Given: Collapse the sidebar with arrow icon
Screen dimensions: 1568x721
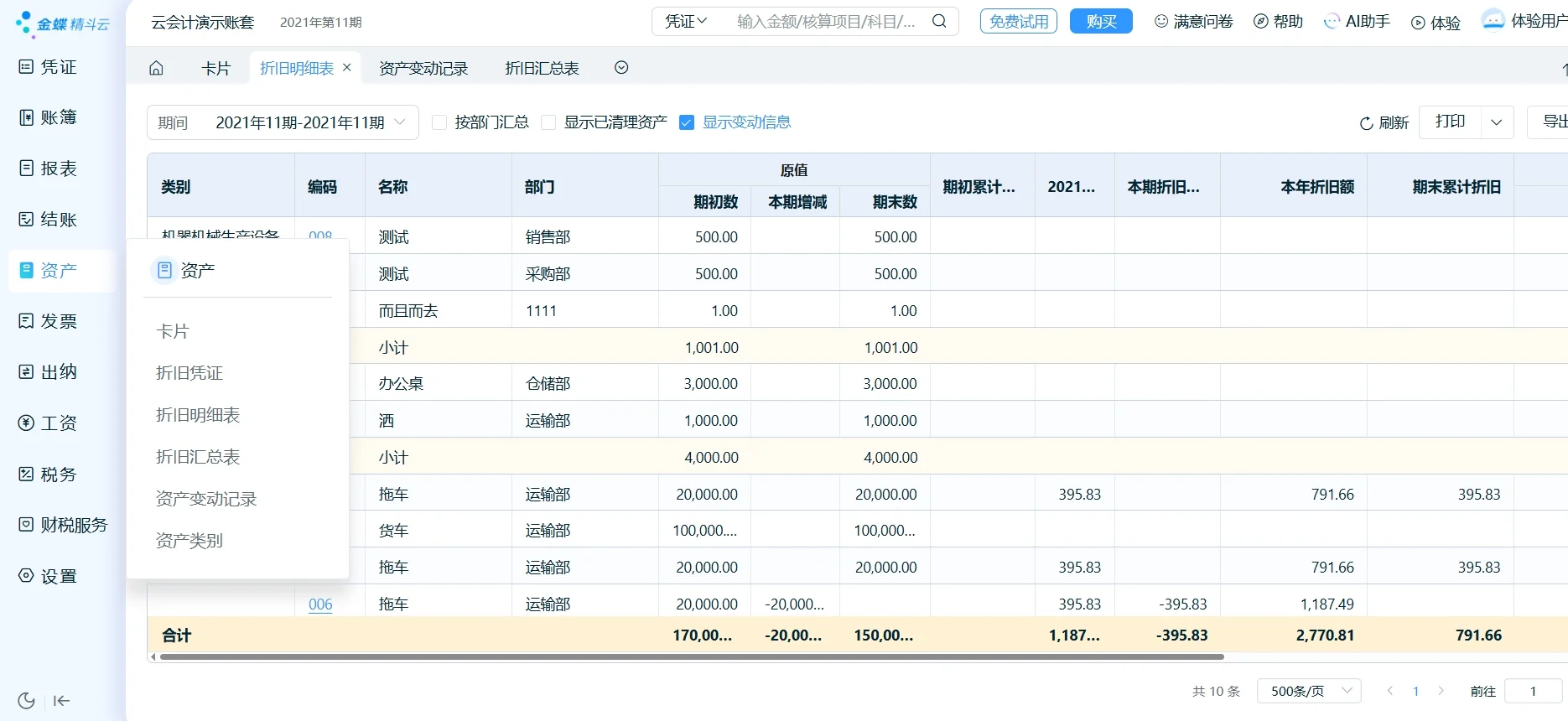Looking at the screenshot, I should [x=61, y=701].
